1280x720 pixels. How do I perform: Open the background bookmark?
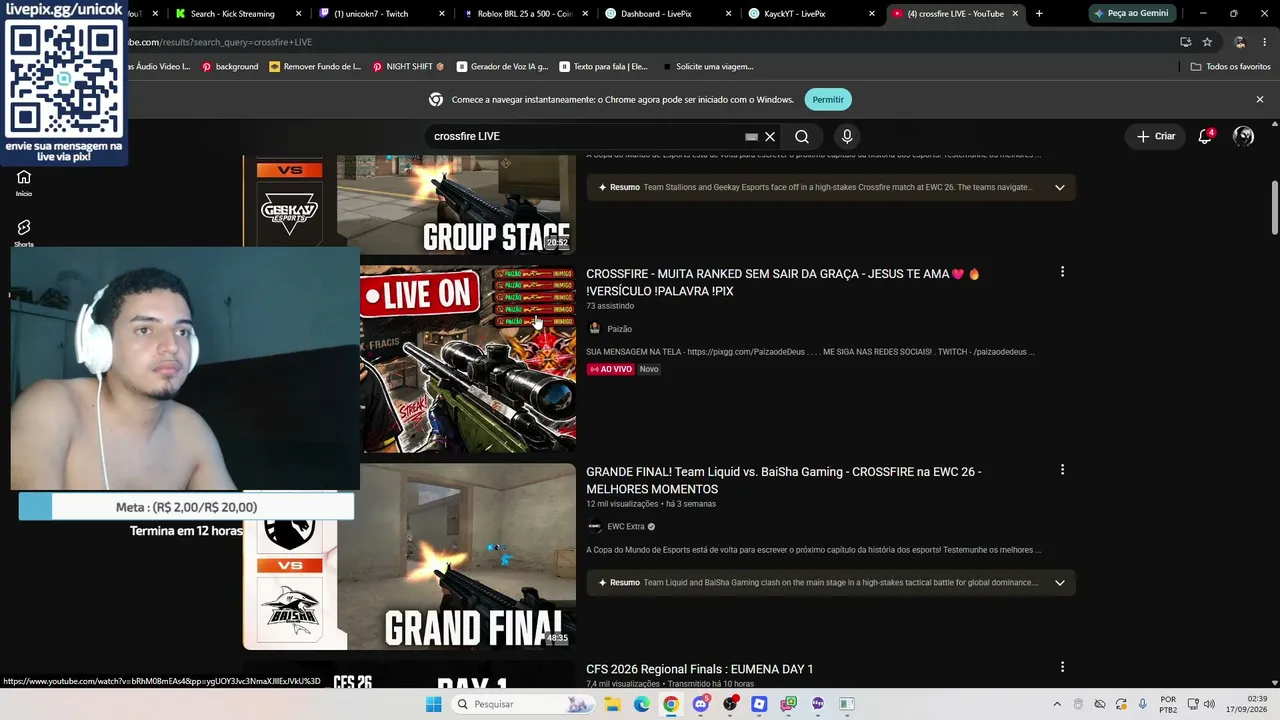[230, 66]
